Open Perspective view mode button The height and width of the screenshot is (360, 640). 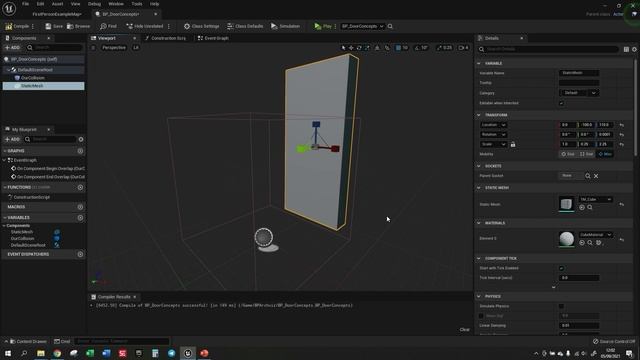(x=113, y=48)
